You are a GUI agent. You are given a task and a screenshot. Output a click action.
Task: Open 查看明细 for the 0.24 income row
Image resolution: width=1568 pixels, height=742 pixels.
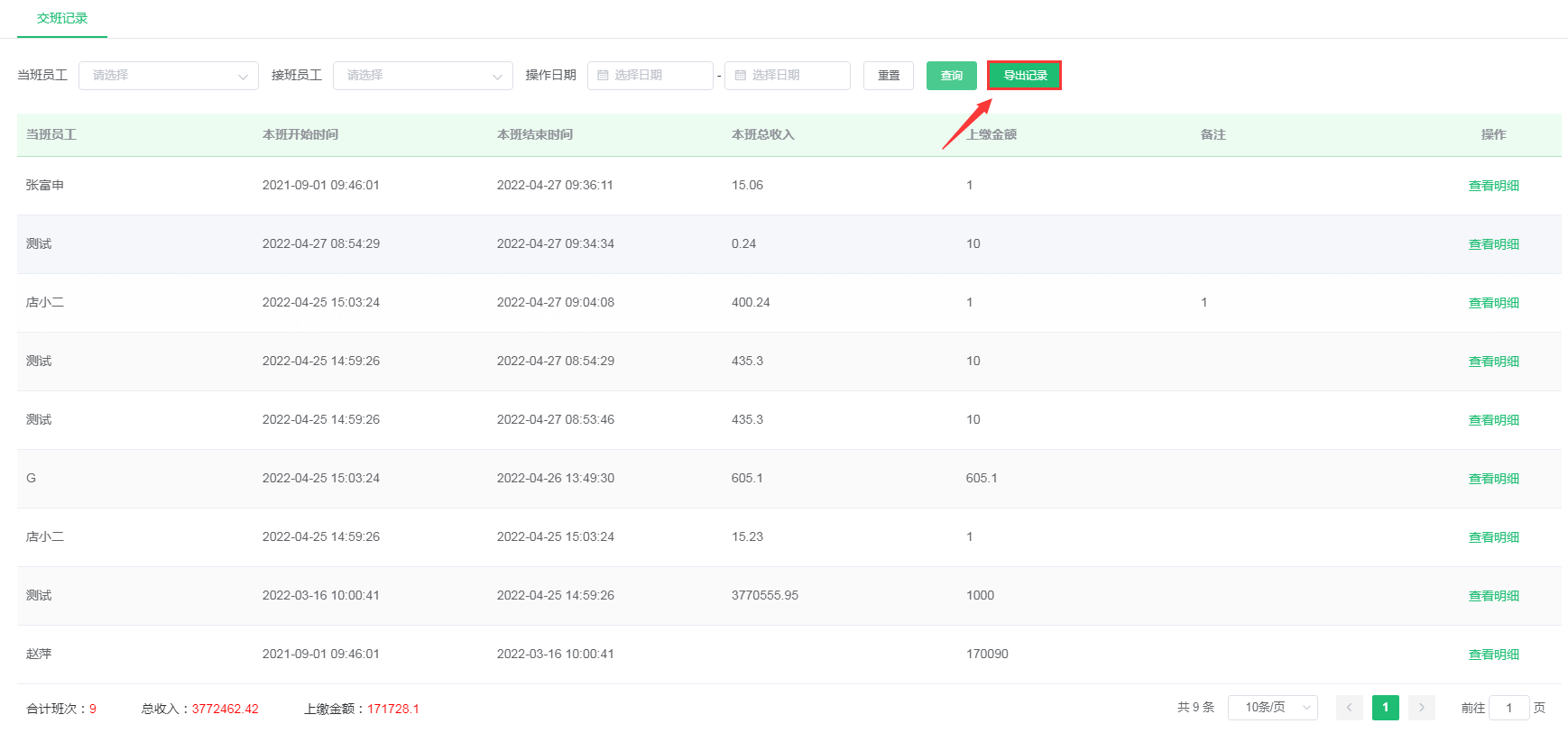[1493, 244]
